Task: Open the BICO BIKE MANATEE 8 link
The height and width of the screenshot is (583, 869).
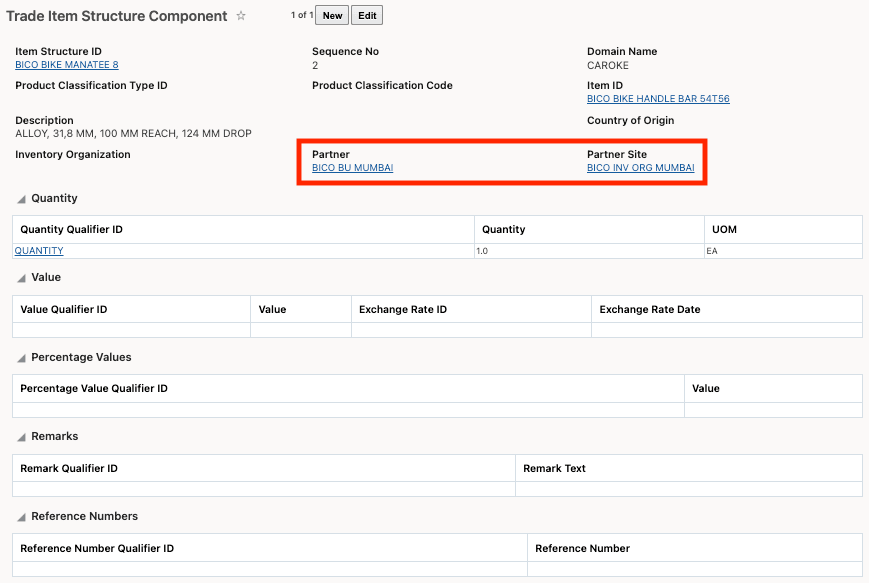Action: click(67, 65)
